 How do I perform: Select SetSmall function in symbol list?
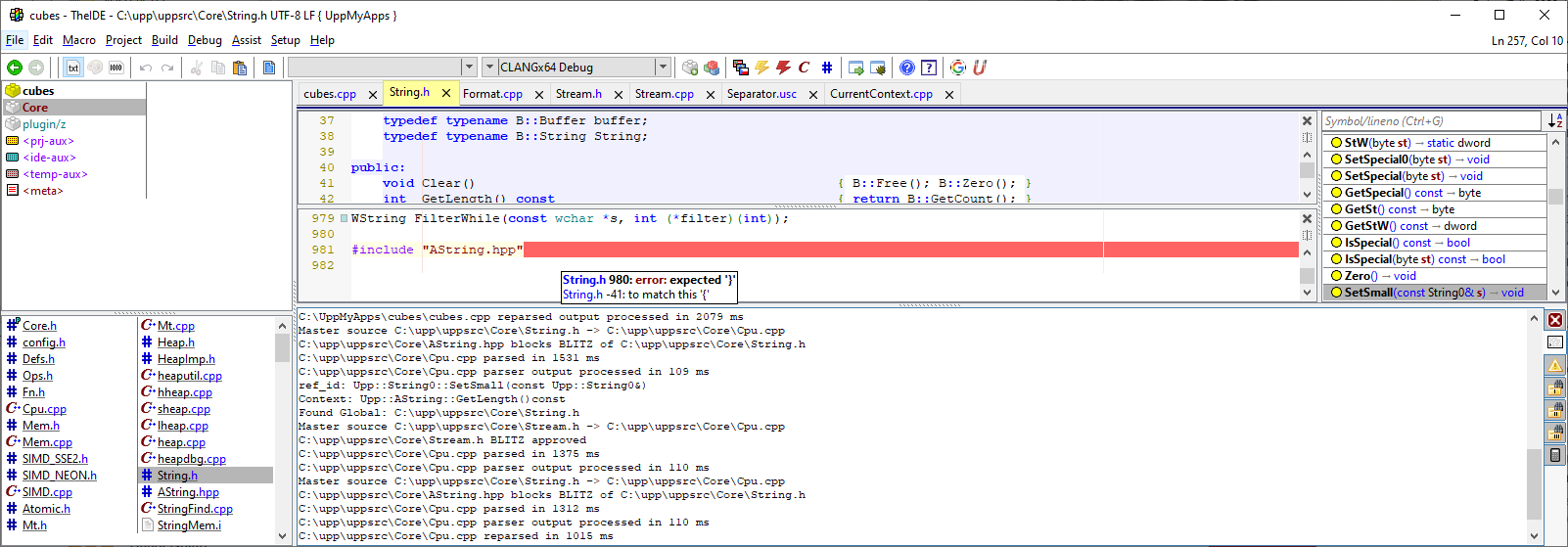pos(1433,293)
